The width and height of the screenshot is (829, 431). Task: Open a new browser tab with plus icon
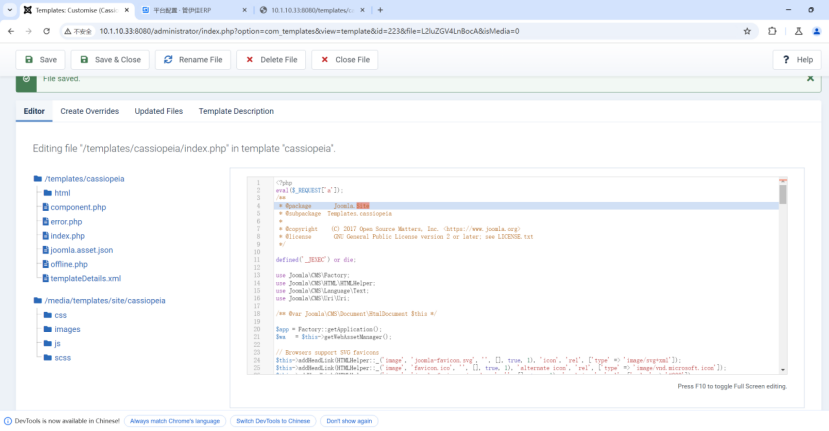click(380, 10)
